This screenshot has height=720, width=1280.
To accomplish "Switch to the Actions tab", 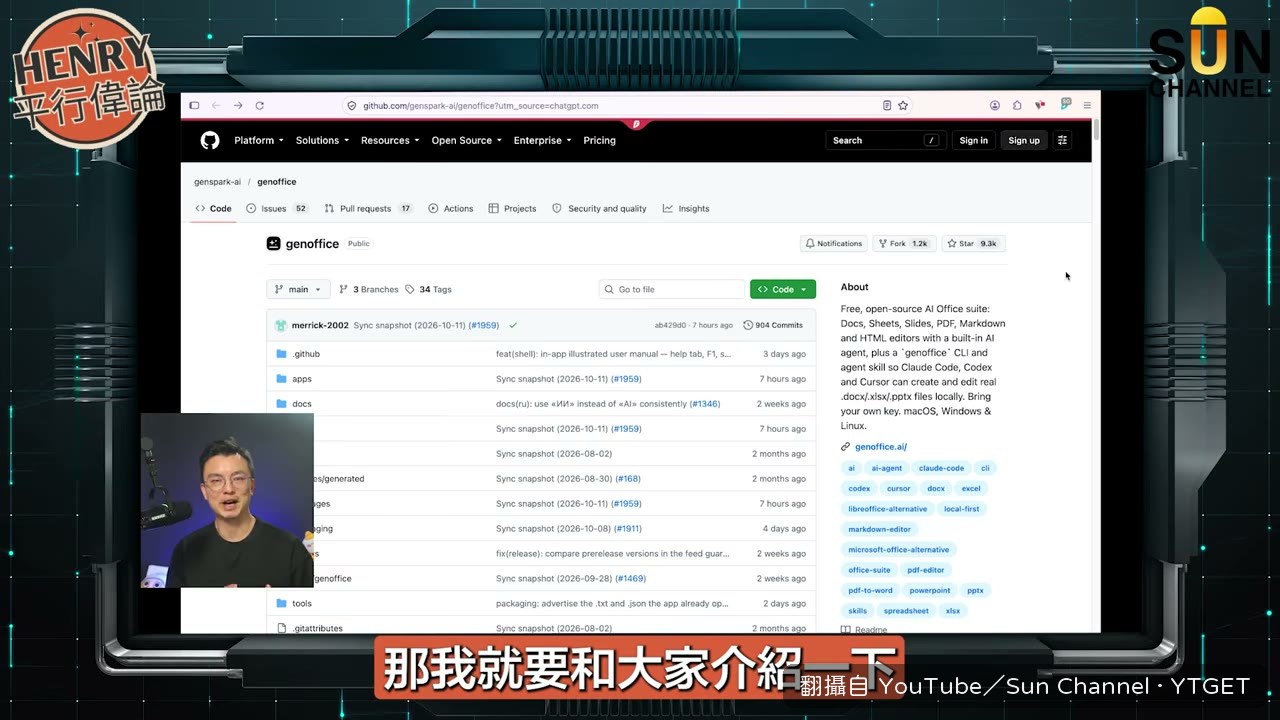I will (451, 209).
